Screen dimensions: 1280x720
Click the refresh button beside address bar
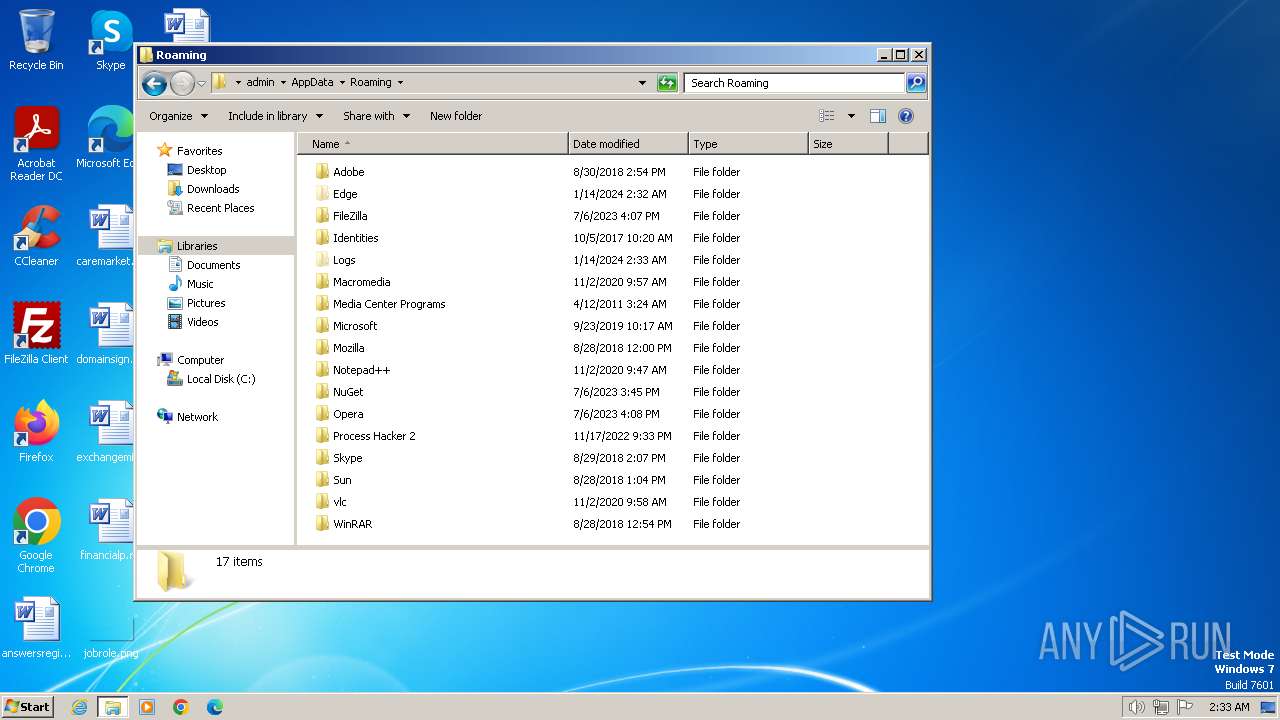667,83
